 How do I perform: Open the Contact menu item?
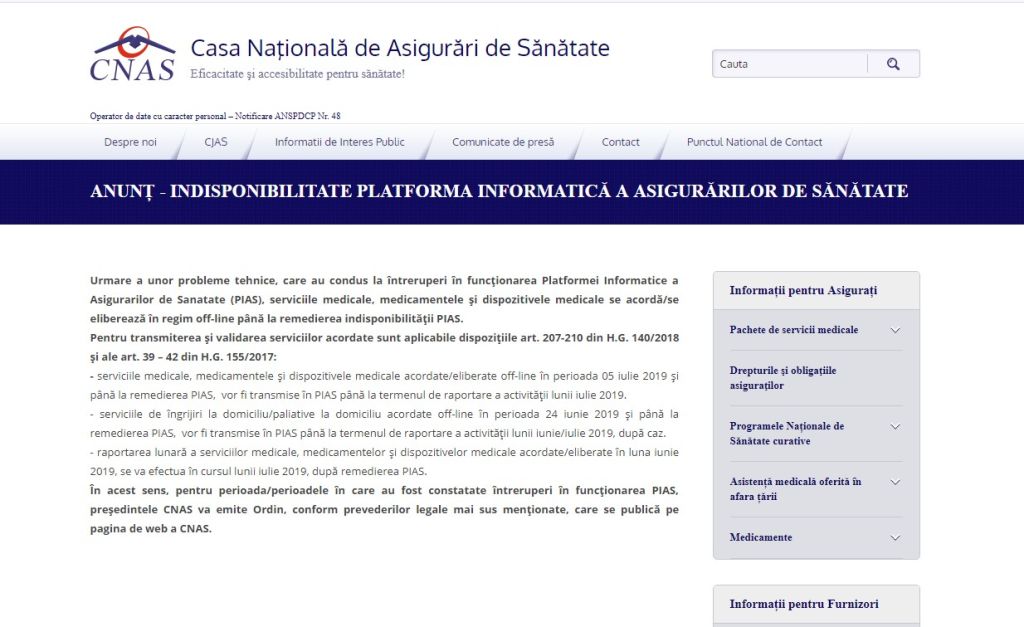[x=620, y=142]
